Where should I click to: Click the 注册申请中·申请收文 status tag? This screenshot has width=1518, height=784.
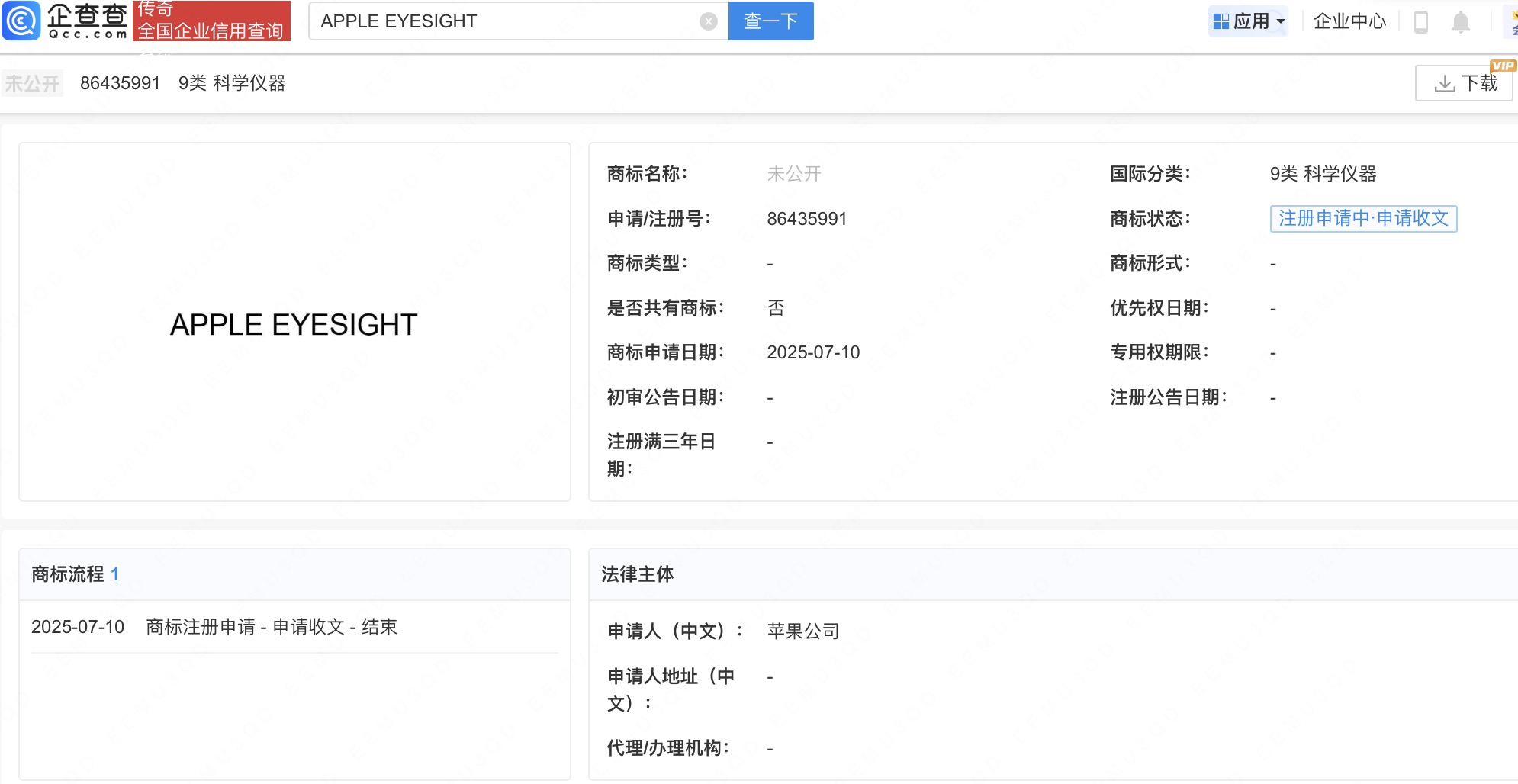pyautogui.click(x=1363, y=218)
